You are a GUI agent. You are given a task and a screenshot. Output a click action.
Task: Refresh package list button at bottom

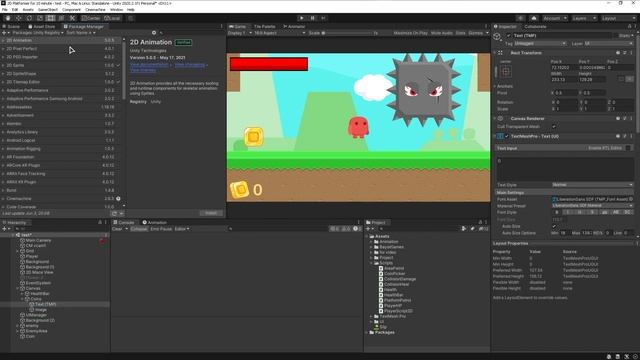114,213
